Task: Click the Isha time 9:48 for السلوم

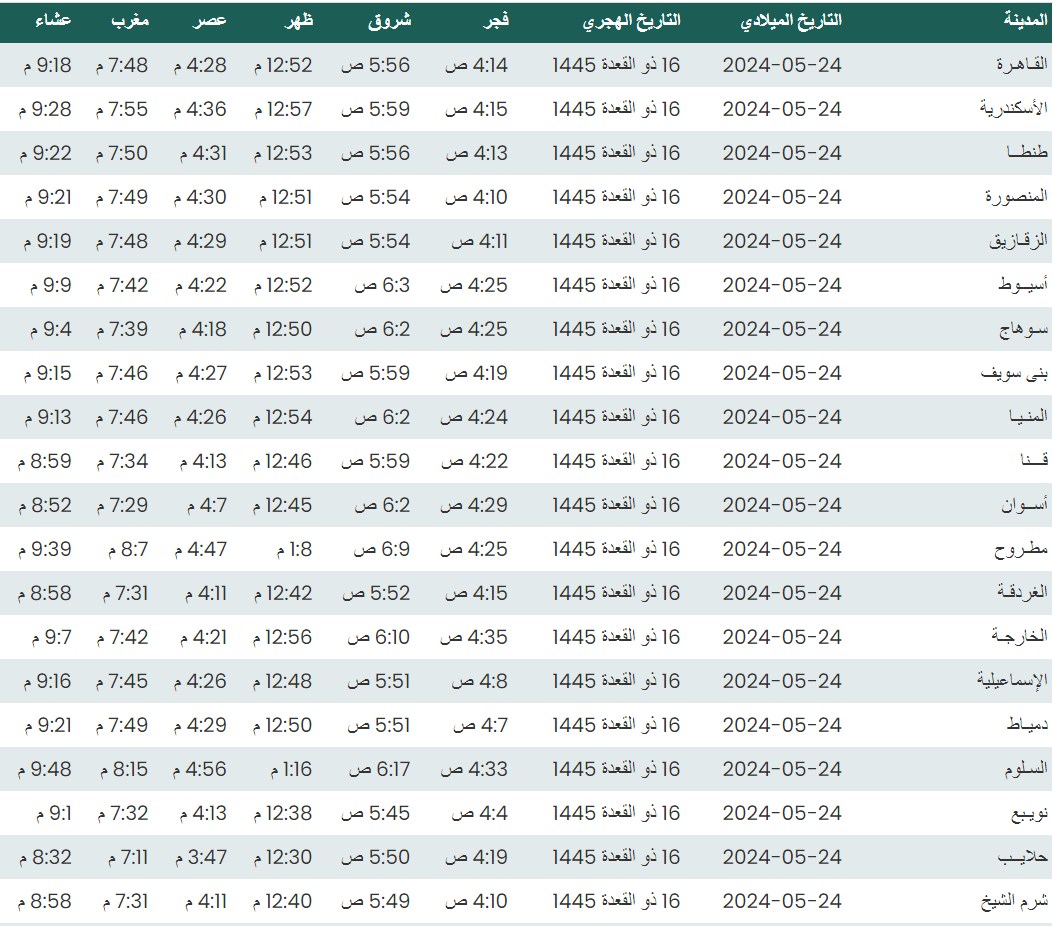Action: coord(45,769)
